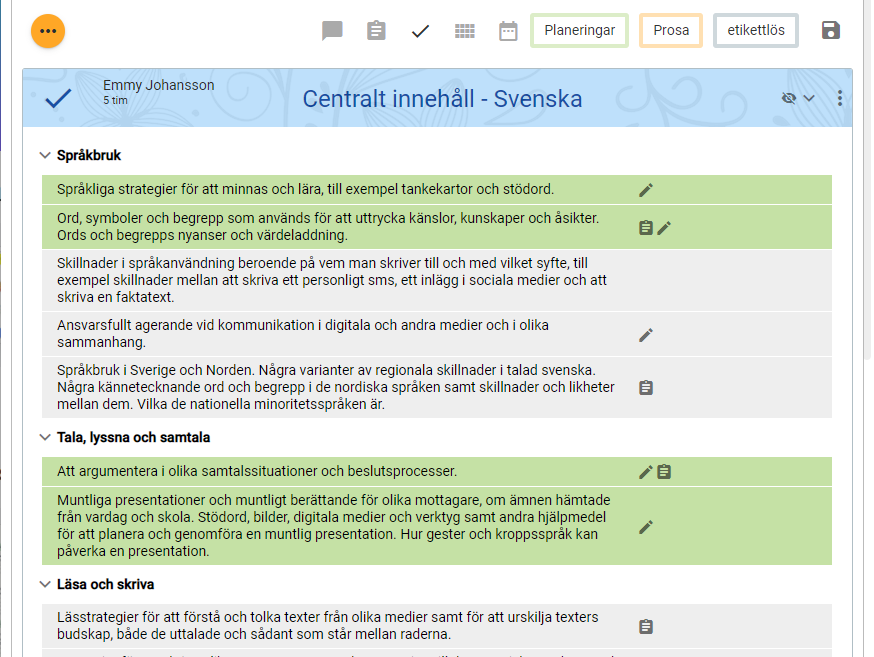Image resolution: width=874 pixels, height=657 pixels.
Task: Click the save floppy disk icon
Action: [x=830, y=31]
